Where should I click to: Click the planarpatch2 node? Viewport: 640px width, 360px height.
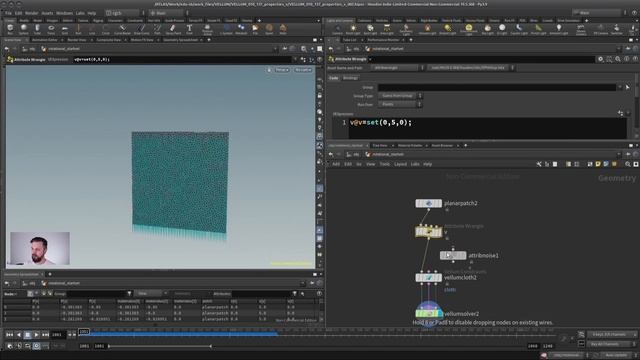428,203
